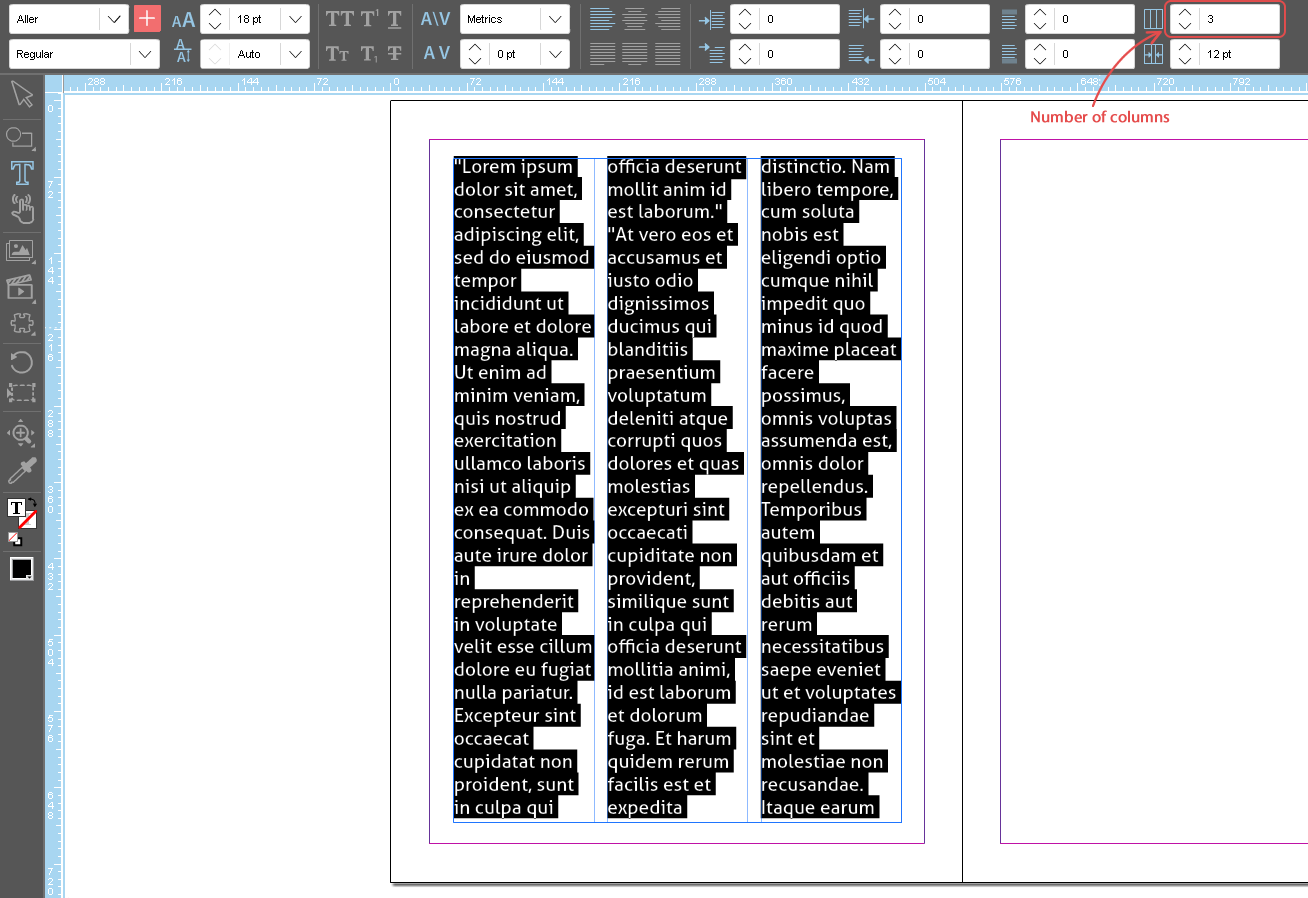The image size is (1308, 898).
Task: Select the Image placement tool
Action: click(x=20, y=251)
